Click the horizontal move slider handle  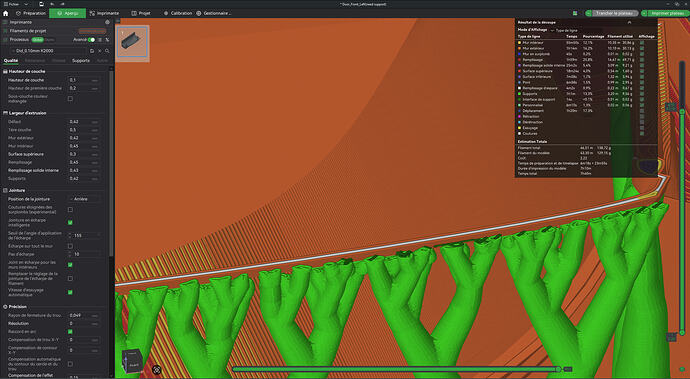pyautogui.click(x=558, y=369)
